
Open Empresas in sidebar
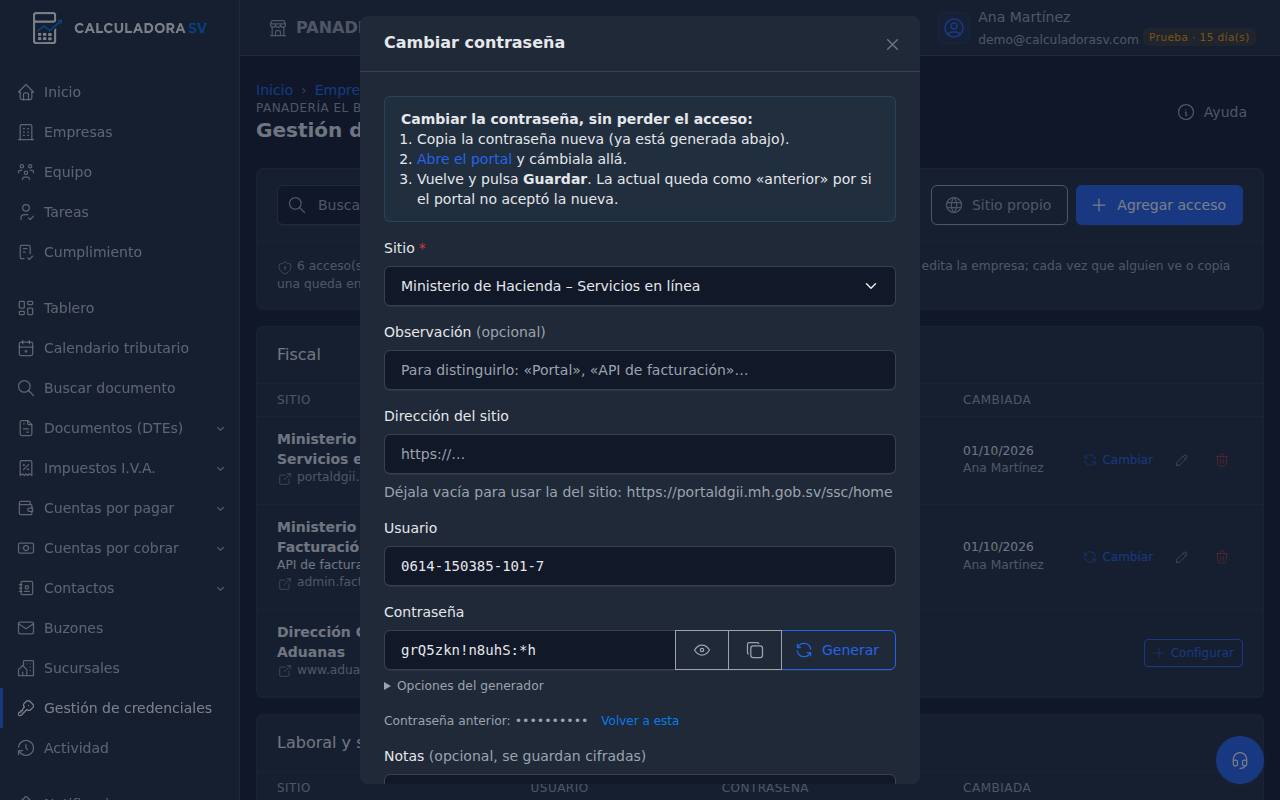coord(120,132)
